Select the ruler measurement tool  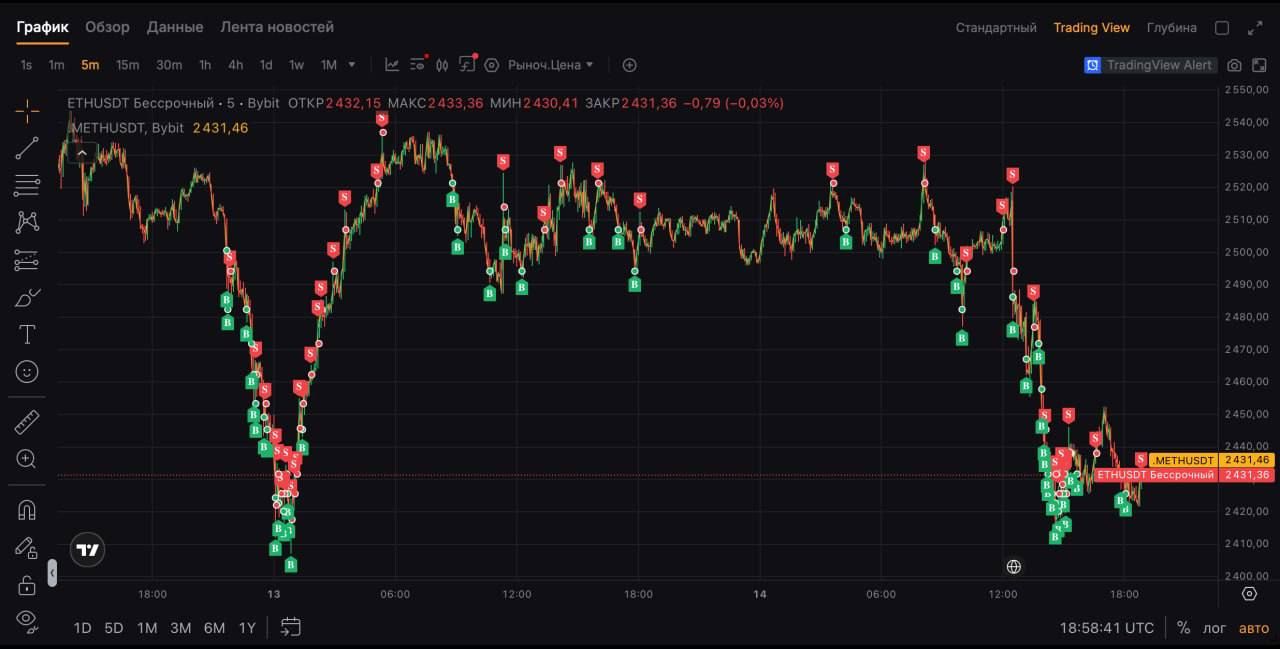coord(27,422)
